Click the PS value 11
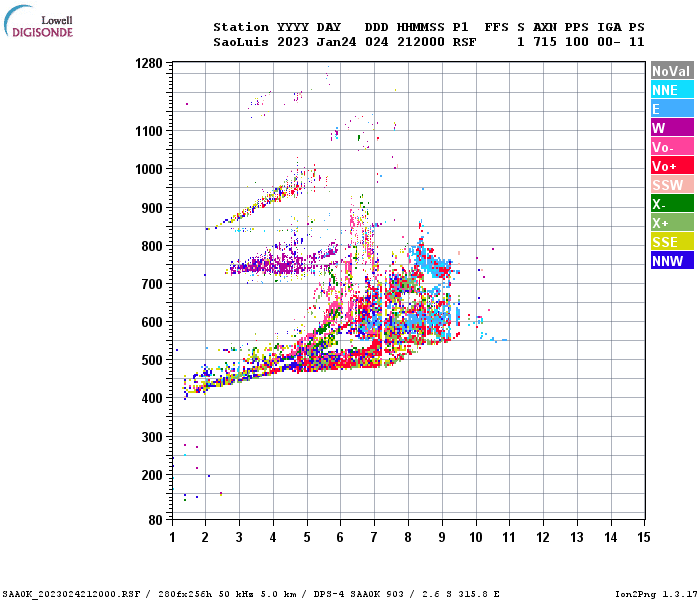 (x=637, y=42)
